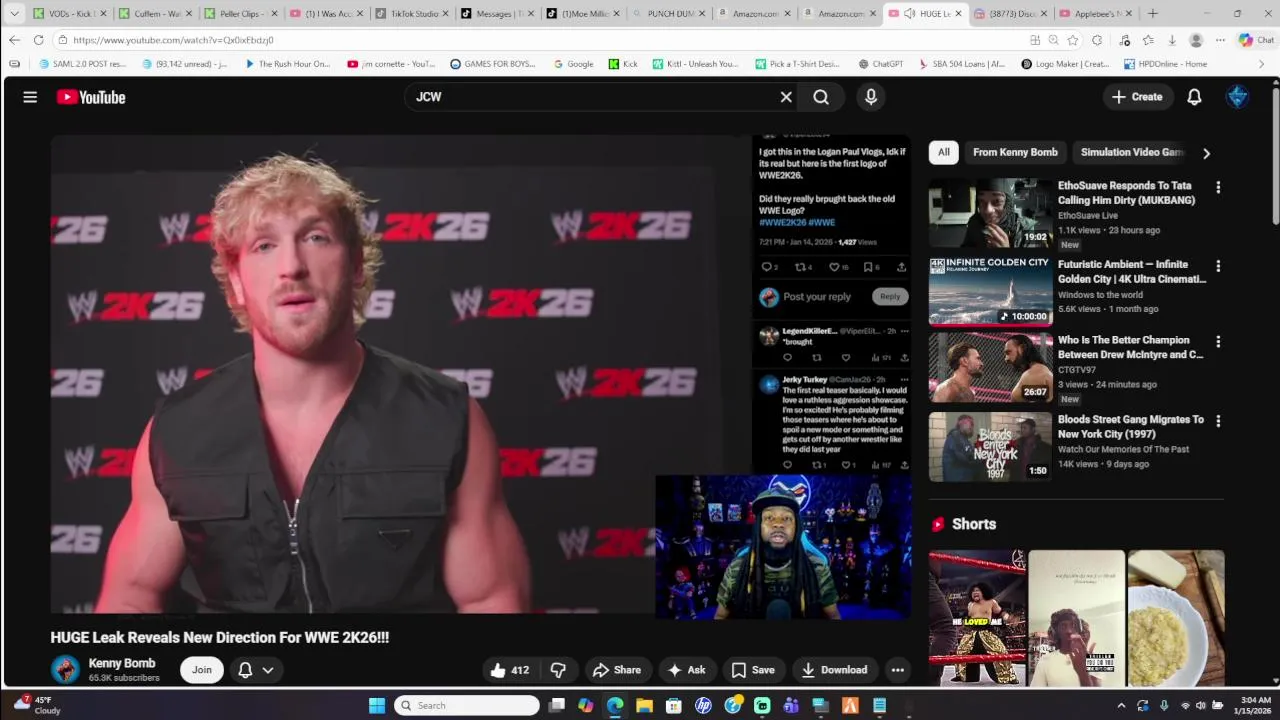Open the Infinite Golden City video thumbnail
Image resolution: width=1280 pixels, height=720 pixels.
[x=990, y=292]
